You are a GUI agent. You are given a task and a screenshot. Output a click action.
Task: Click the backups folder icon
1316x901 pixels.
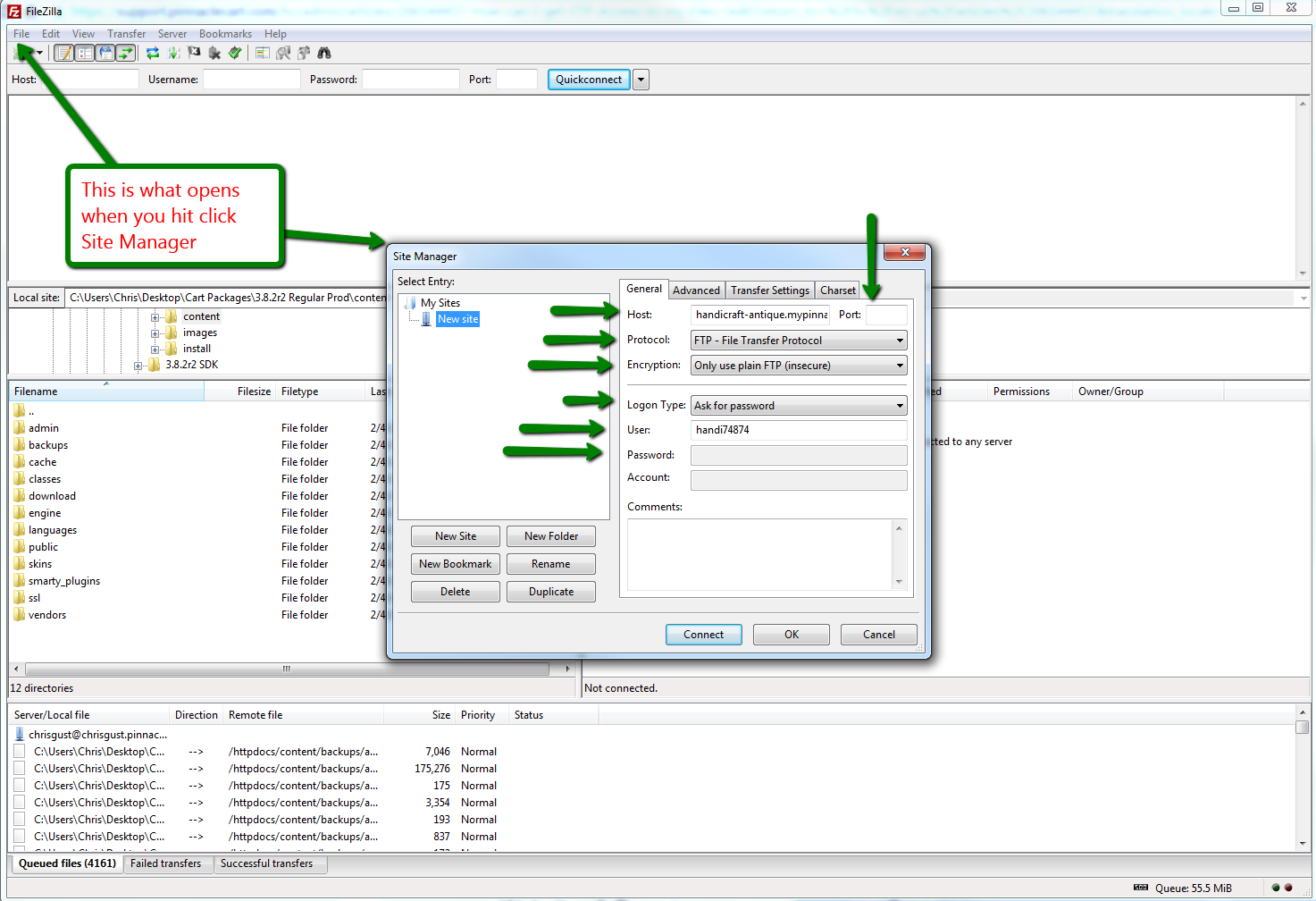pyautogui.click(x=20, y=445)
